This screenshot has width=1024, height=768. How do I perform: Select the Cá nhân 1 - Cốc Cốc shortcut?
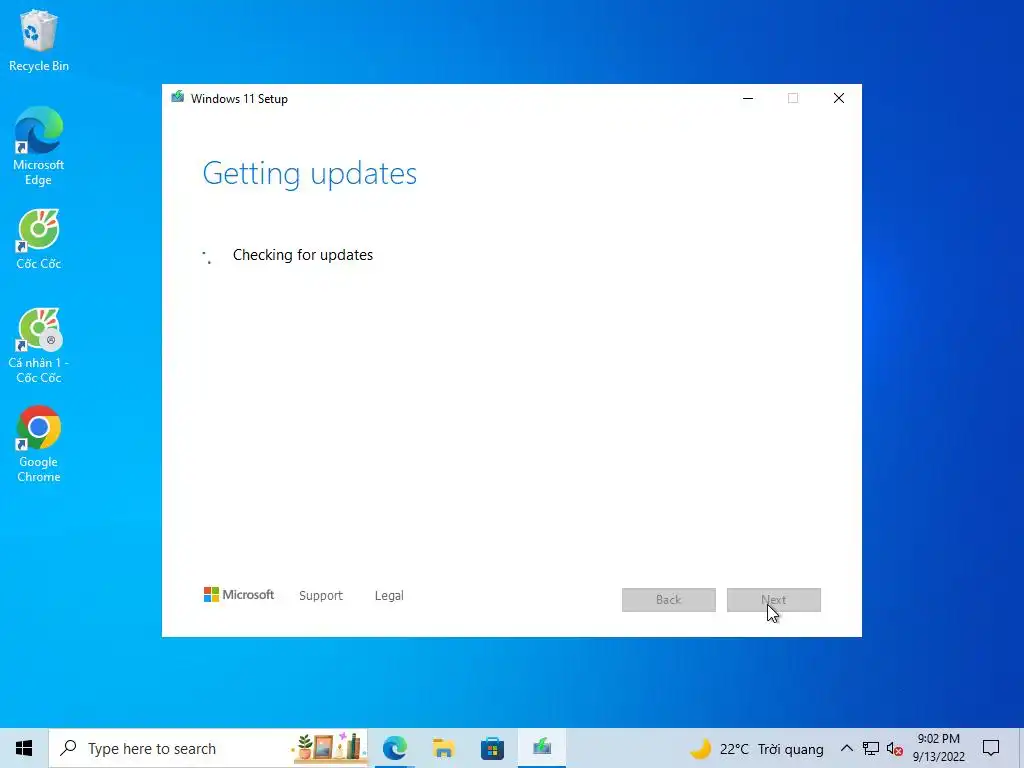coord(39,345)
